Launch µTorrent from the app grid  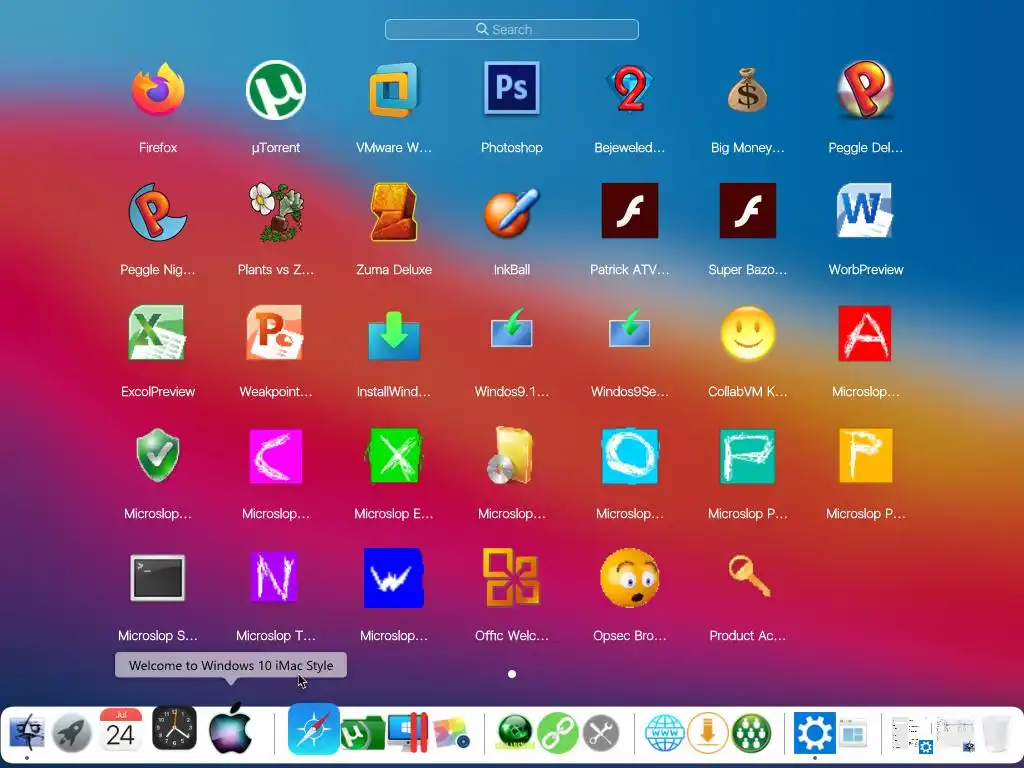coord(276,89)
